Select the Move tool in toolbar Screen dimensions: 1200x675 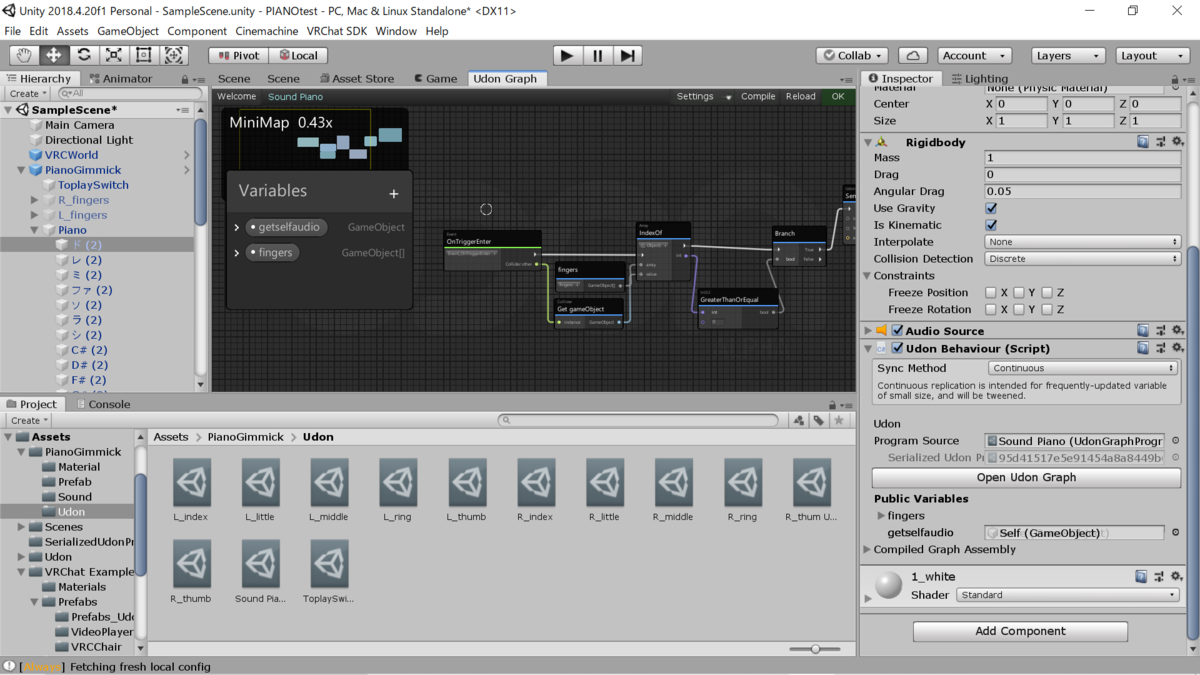[x=54, y=56]
